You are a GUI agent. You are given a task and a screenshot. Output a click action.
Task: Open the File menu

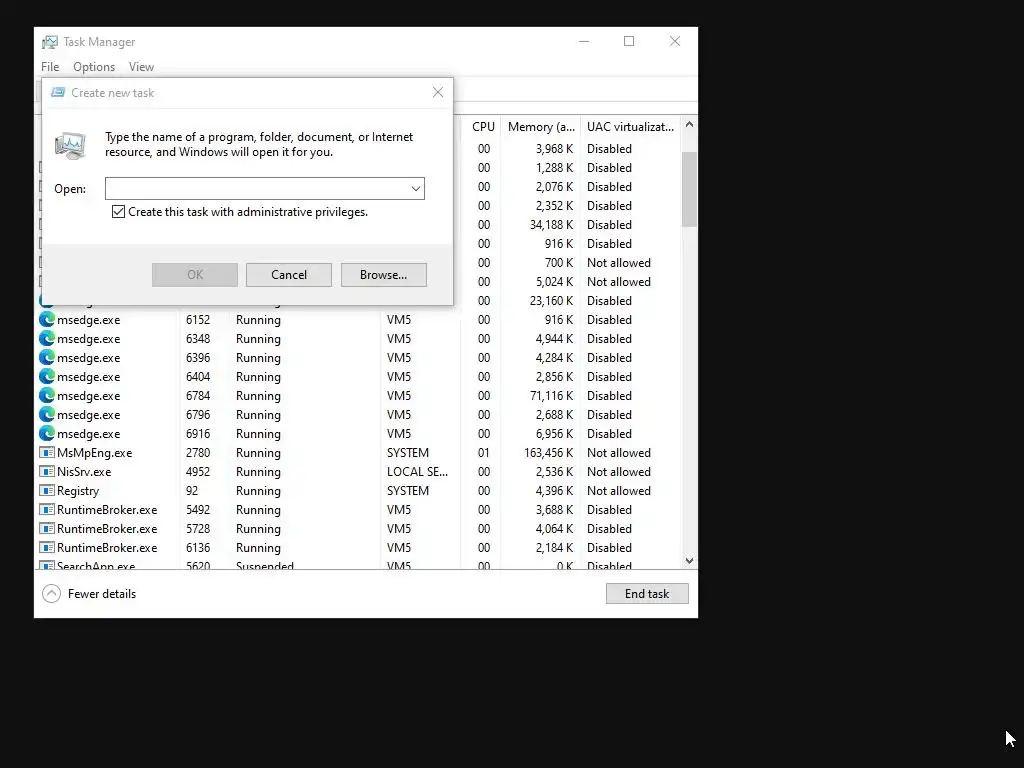pyautogui.click(x=50, y=67)
